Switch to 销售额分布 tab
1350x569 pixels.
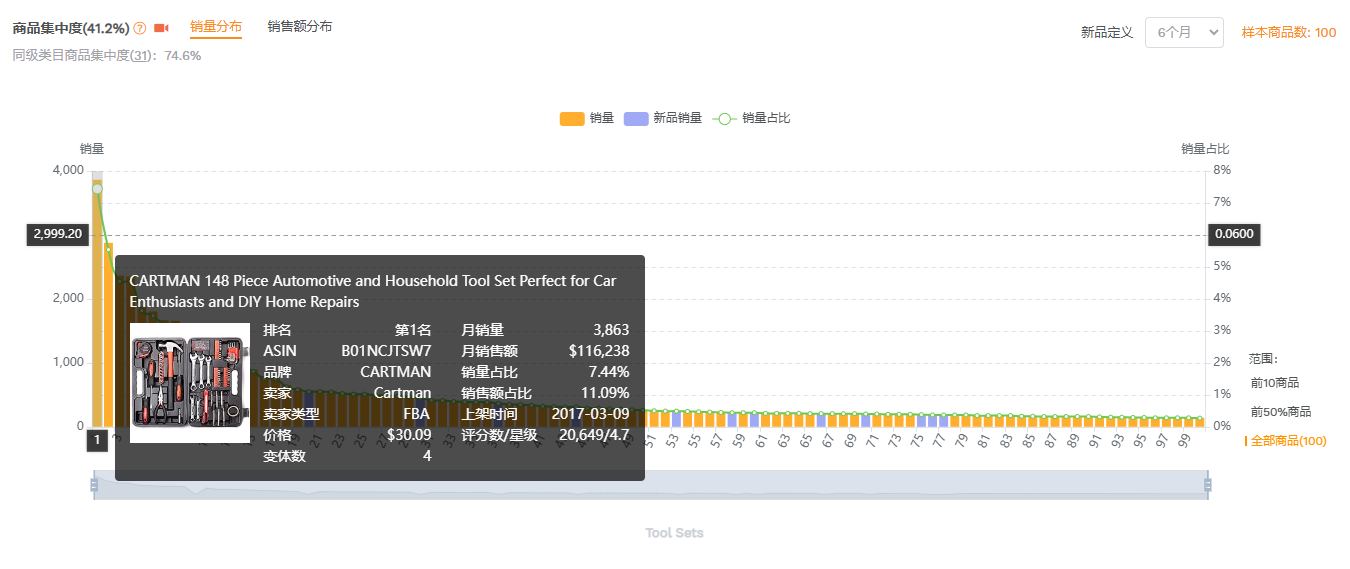[x=299, y=27]
